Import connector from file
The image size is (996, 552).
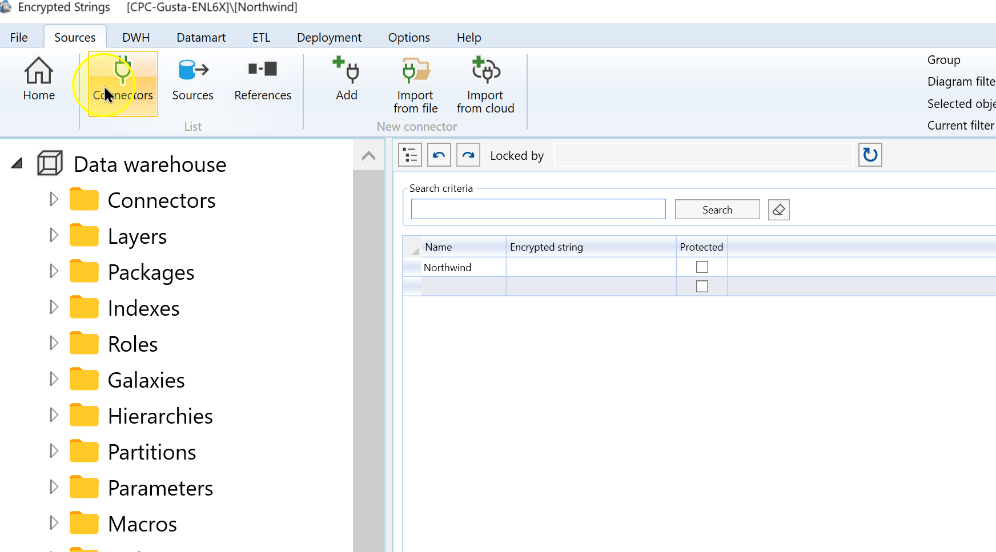[x=415, y=85]
